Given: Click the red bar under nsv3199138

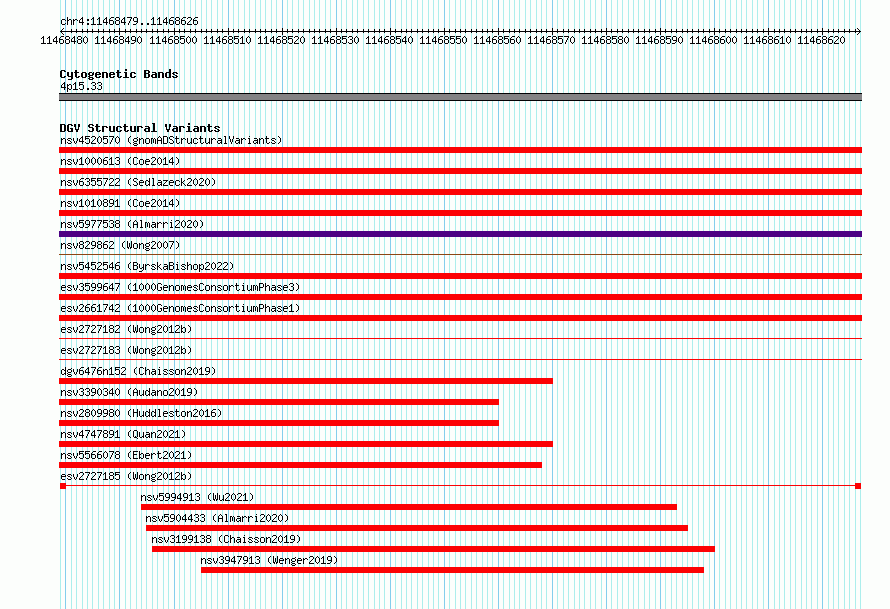Looking at the screenshot, I should coord(433,549).
